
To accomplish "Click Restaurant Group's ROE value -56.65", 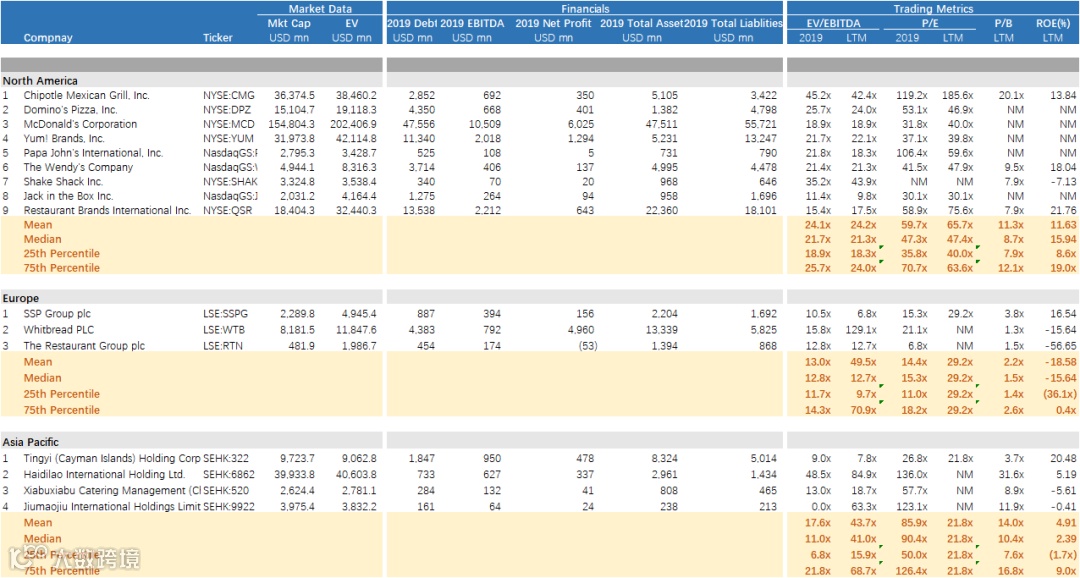I will coord(1061,346).
